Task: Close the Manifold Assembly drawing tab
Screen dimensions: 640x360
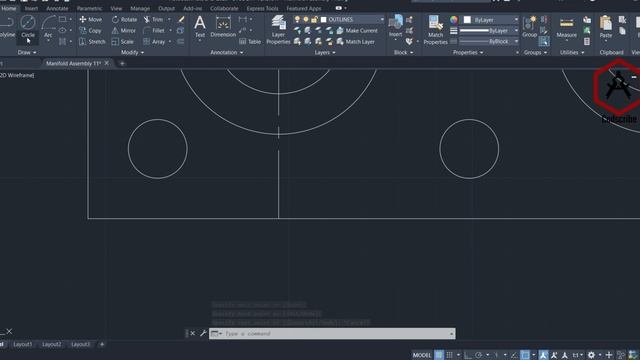Action: 107,63
